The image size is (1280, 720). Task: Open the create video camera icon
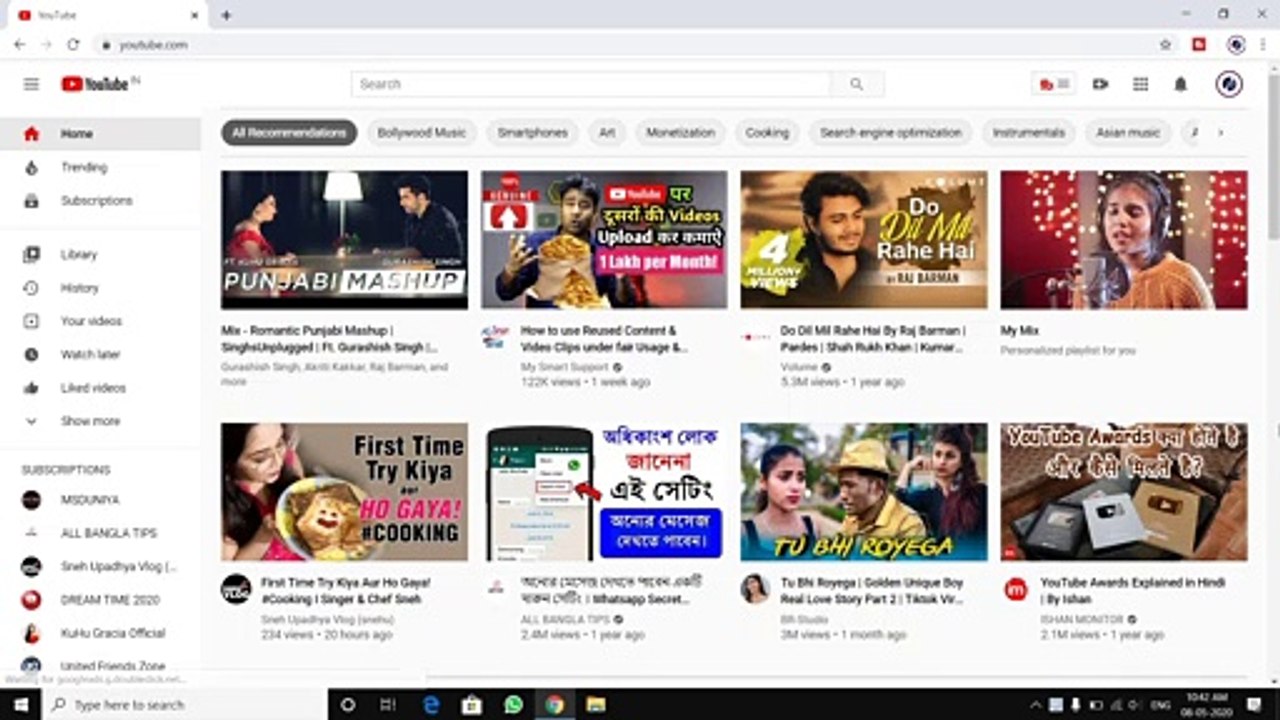pyautogui.click(x=1100, y=84)
